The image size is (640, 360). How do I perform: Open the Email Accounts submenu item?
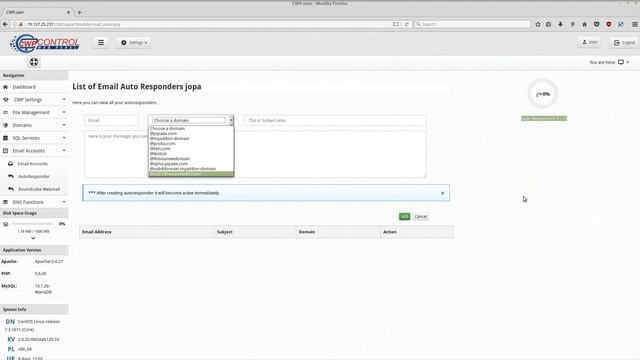click(x=33, y=164)
